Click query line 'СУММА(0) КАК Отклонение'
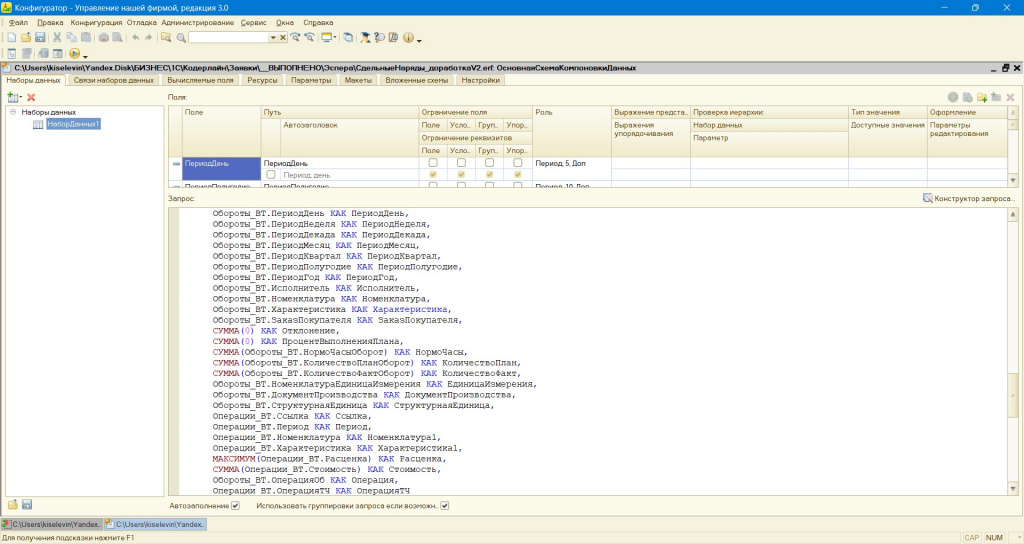Viewport: 1024px width, 544px height. click(276, 330)
